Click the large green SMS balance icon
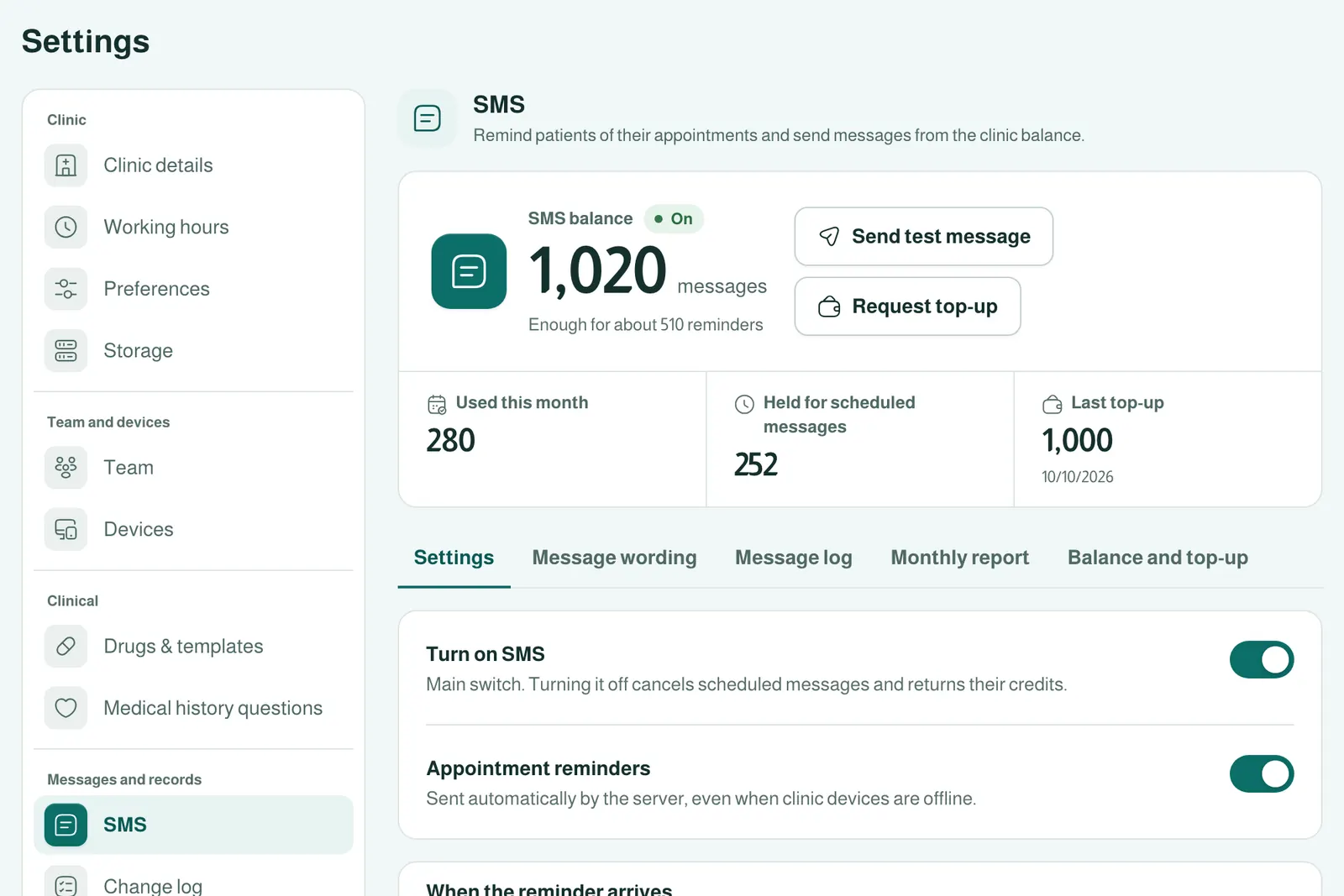 point(469,271)
